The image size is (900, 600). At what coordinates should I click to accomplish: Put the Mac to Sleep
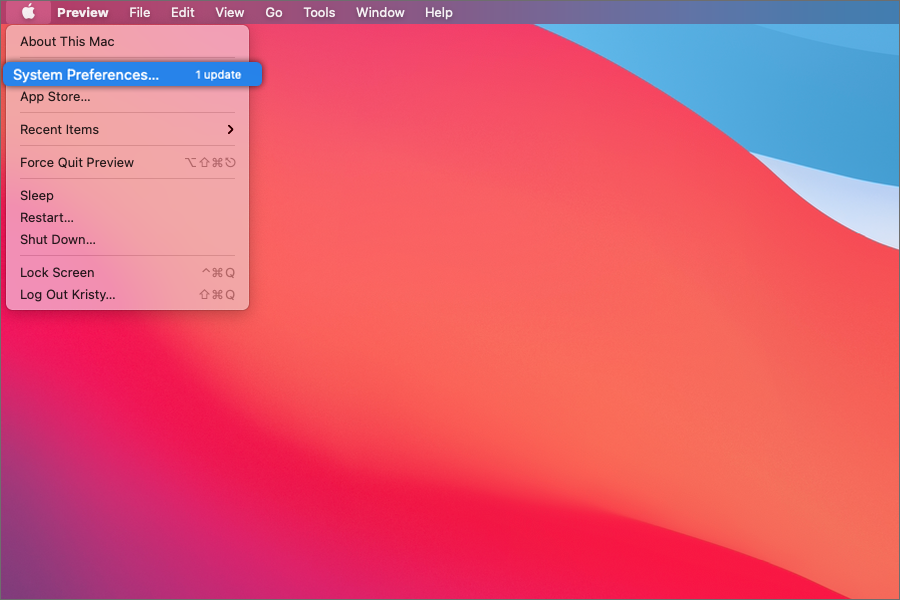point(37,196)
